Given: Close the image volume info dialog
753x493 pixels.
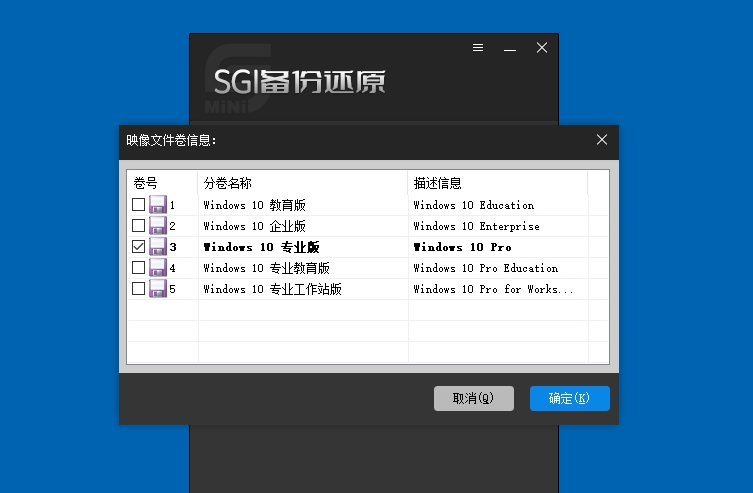Looking at the screenshot, I should (x=602, y=140).
